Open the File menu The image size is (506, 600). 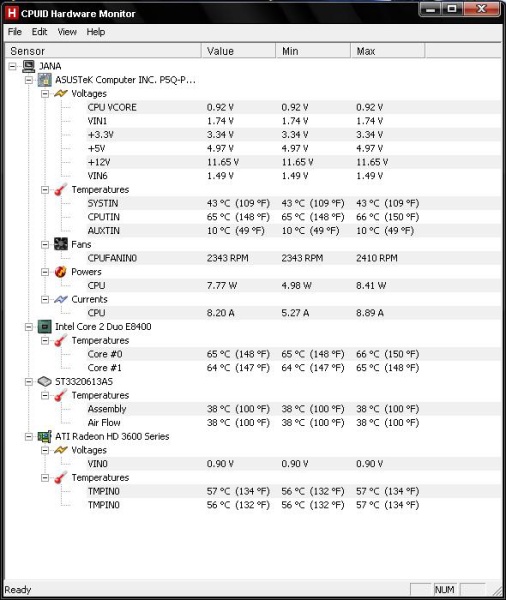click(x=15, y=32)
